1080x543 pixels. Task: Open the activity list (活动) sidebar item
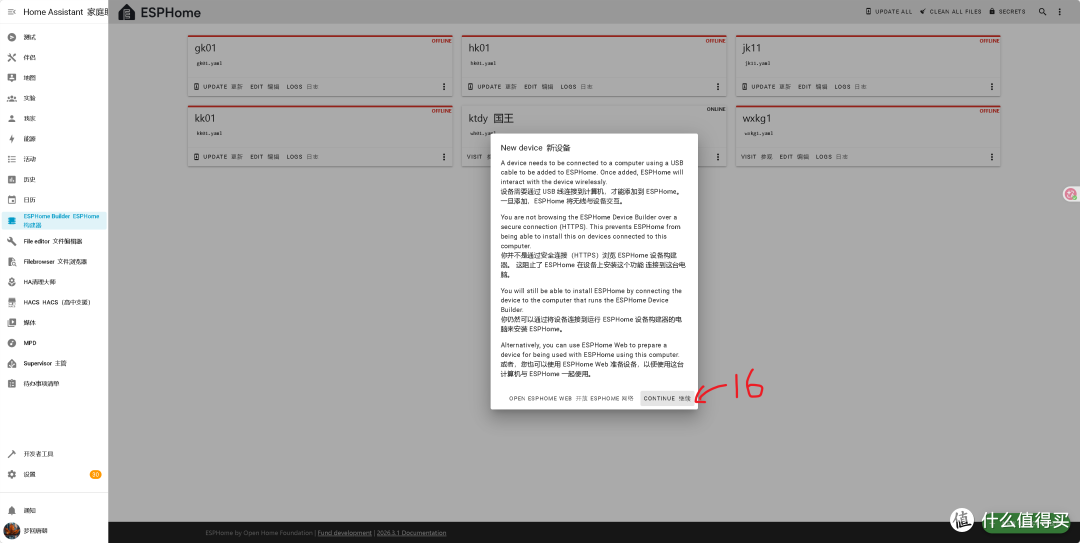coord(54,159)
